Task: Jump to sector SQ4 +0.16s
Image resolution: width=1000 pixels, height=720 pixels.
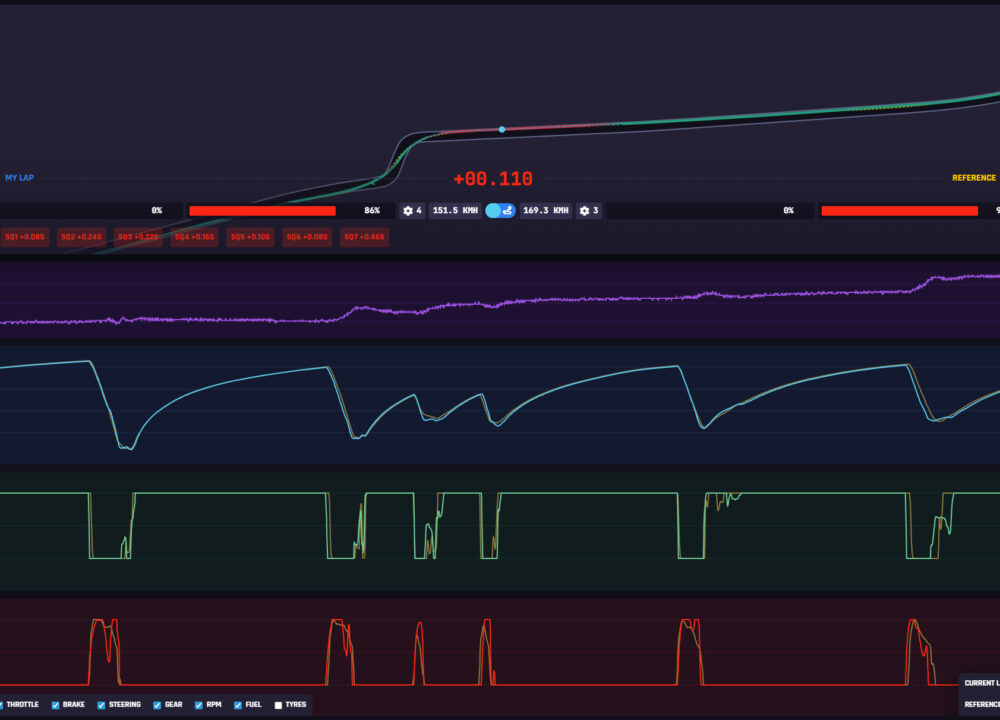Action: (194, 237)
